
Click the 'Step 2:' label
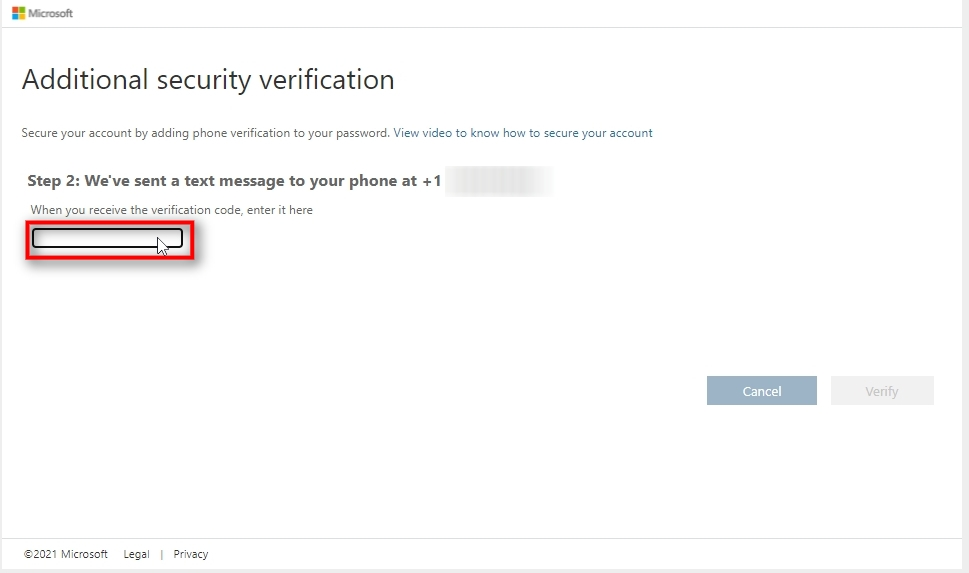tap(53, 181)
